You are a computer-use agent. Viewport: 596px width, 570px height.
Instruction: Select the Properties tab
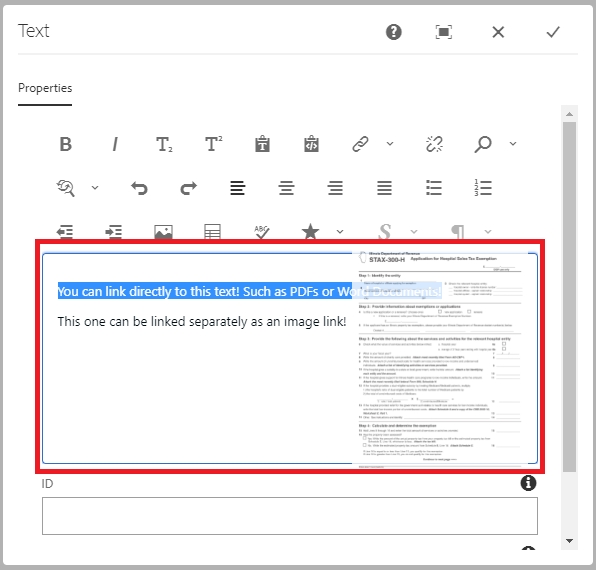[x=45, y=88]
